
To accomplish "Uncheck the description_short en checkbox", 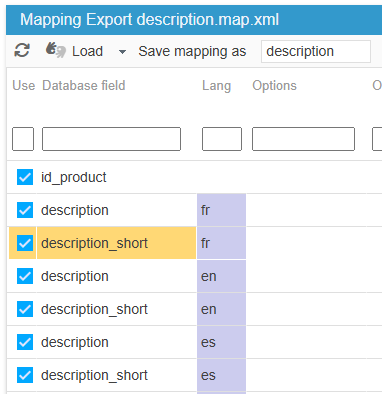I will [x=25, y=309].
